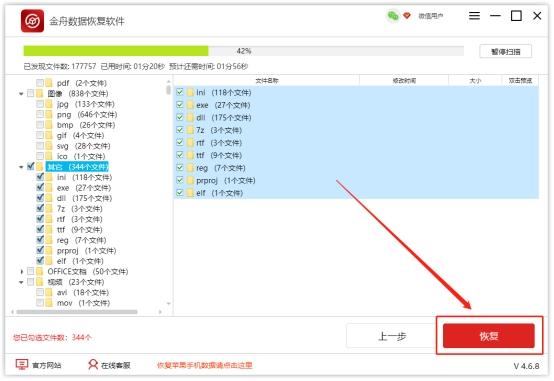Check the png (646个文件) checkbox in tree
This screenshot has width=554, height=381.
coord(40,115)
